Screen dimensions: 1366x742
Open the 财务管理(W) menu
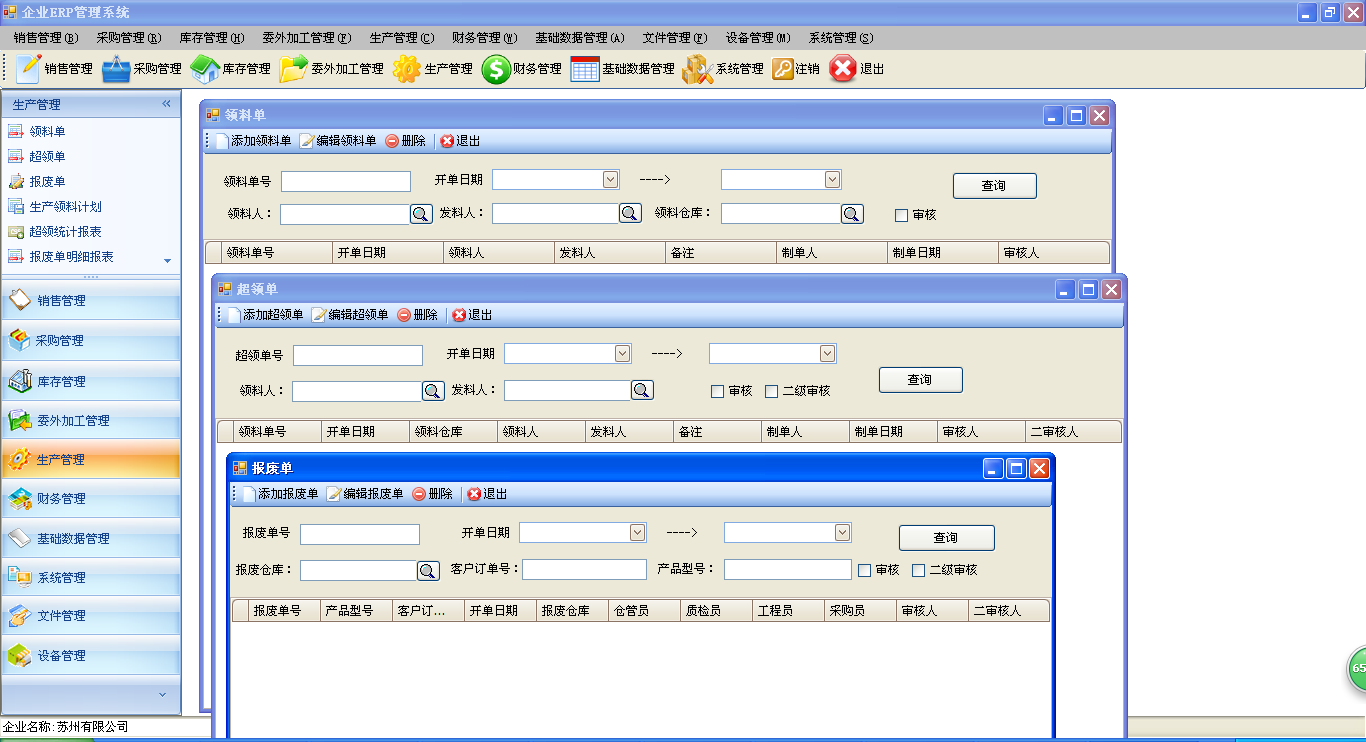pos(484,38)
